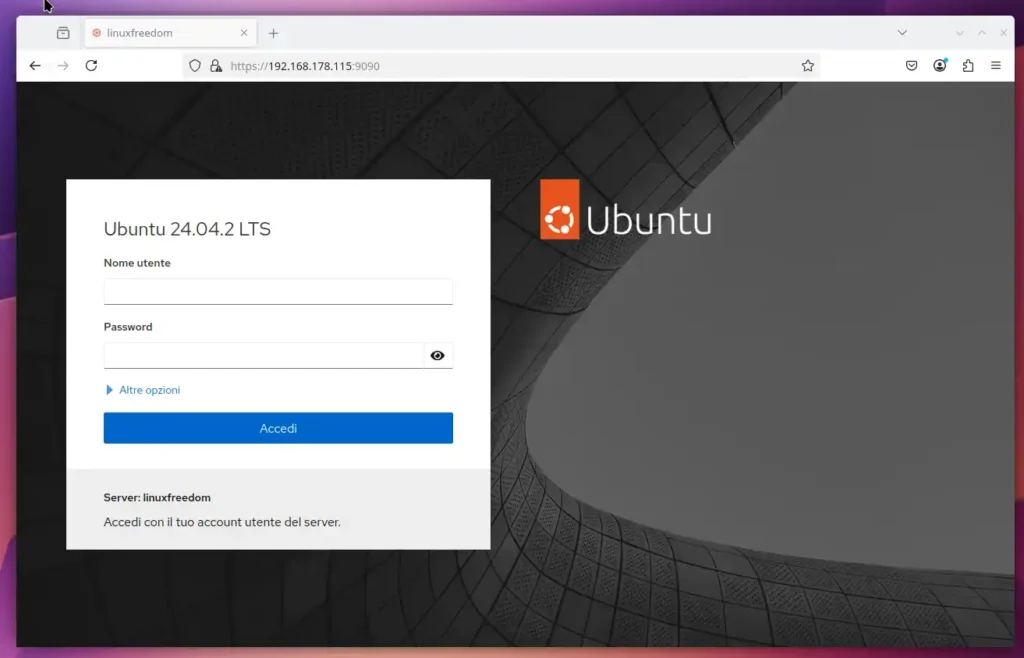Click 'Accedi con il tuo account' text
The image size is (1024, 658).
pyautogui.click(x=222, y=522)
